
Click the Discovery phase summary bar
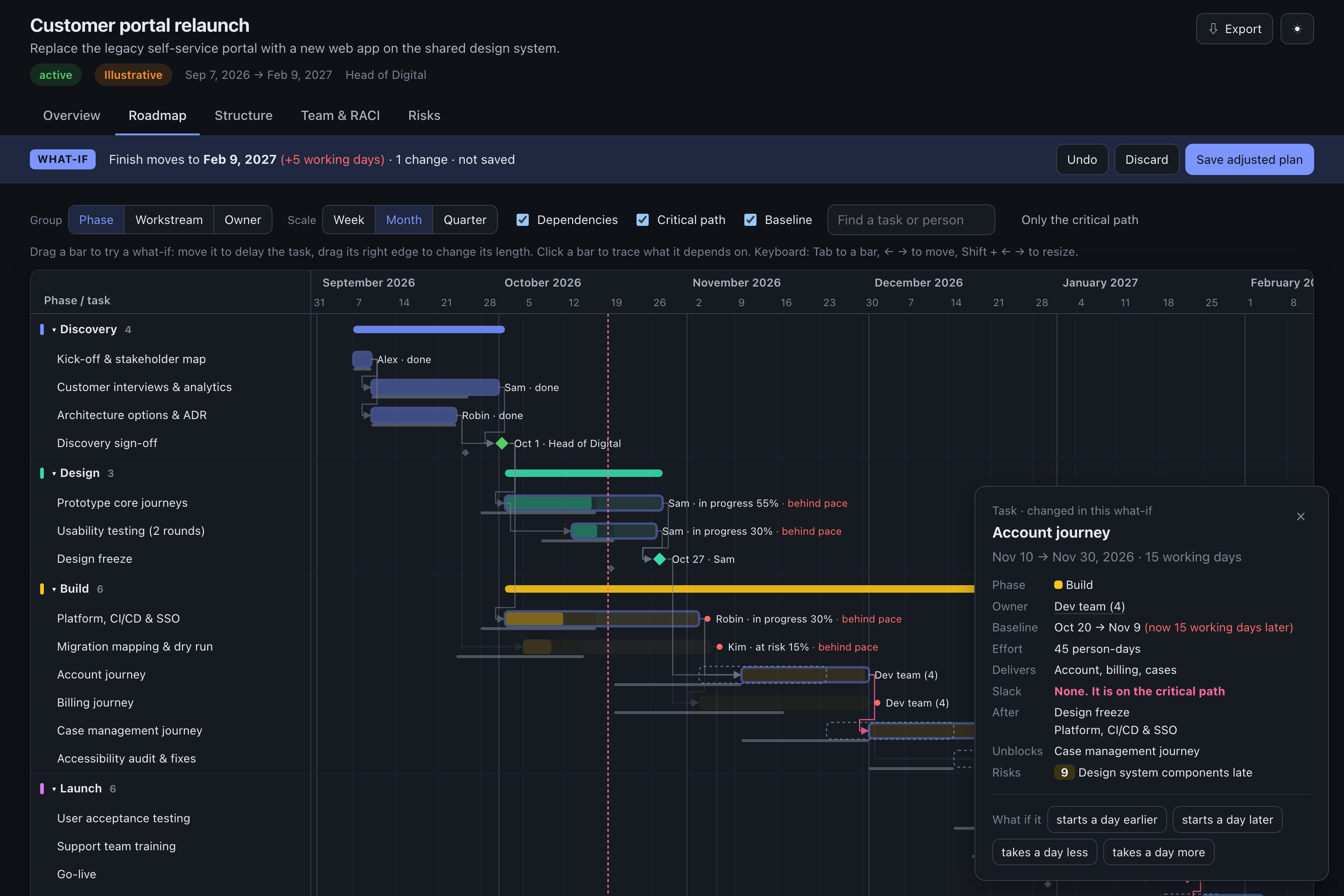pyautogui.click(x=428, y=329)
